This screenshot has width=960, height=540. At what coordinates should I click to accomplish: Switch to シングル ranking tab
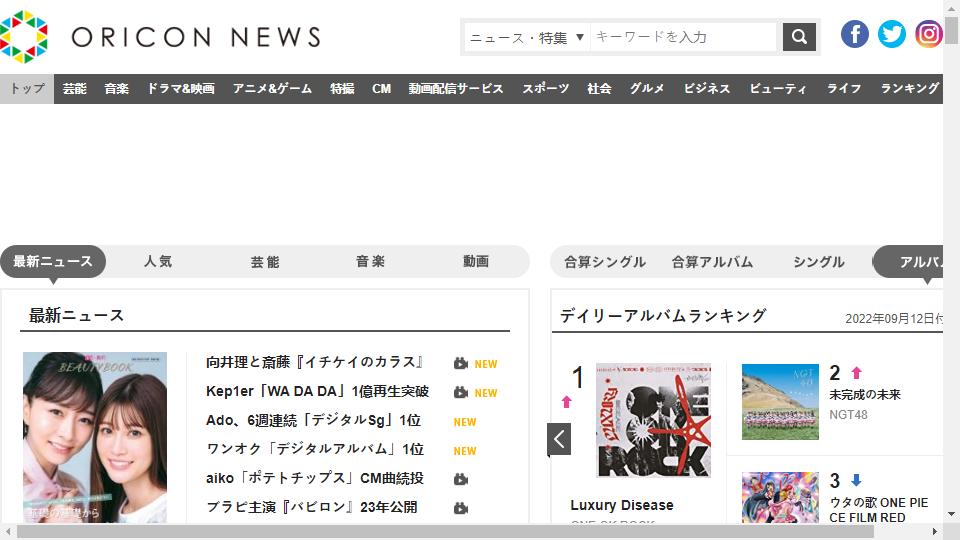click(x=819, y=262)
